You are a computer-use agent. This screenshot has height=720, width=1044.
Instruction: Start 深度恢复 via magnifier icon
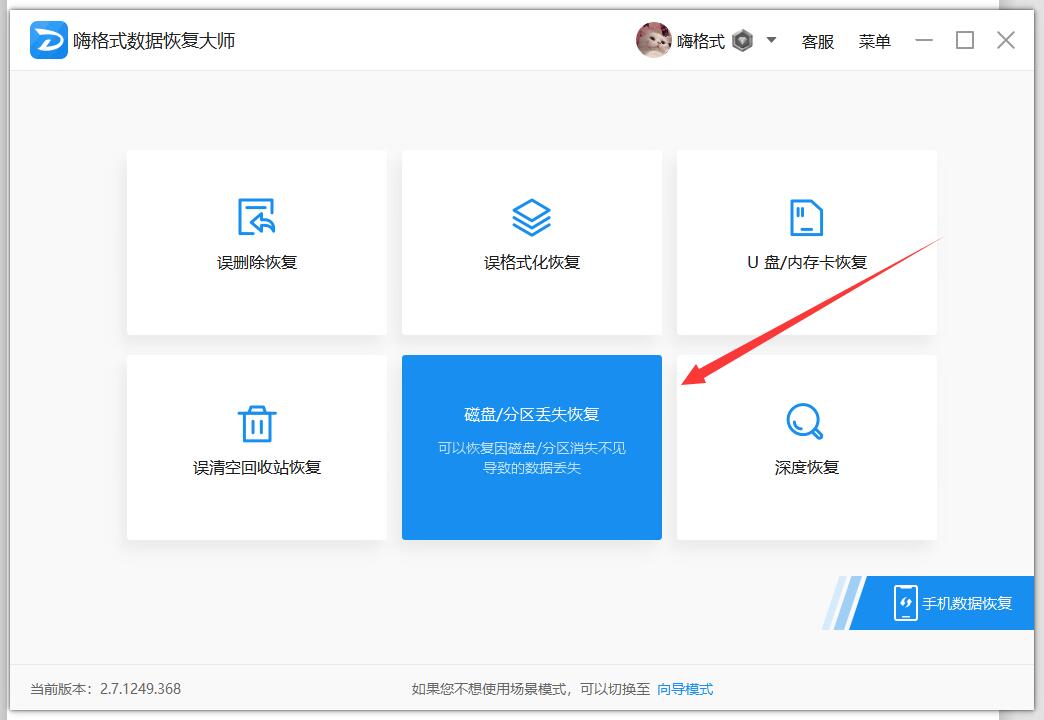pos(805,421)
